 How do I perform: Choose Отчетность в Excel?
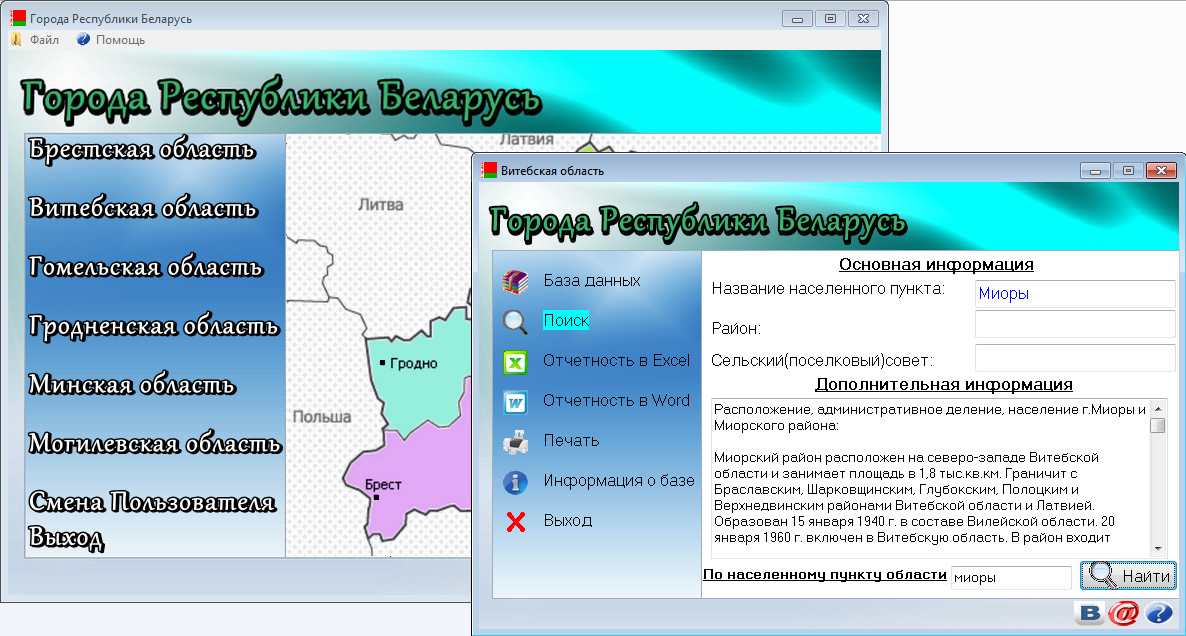coord(616,361)
